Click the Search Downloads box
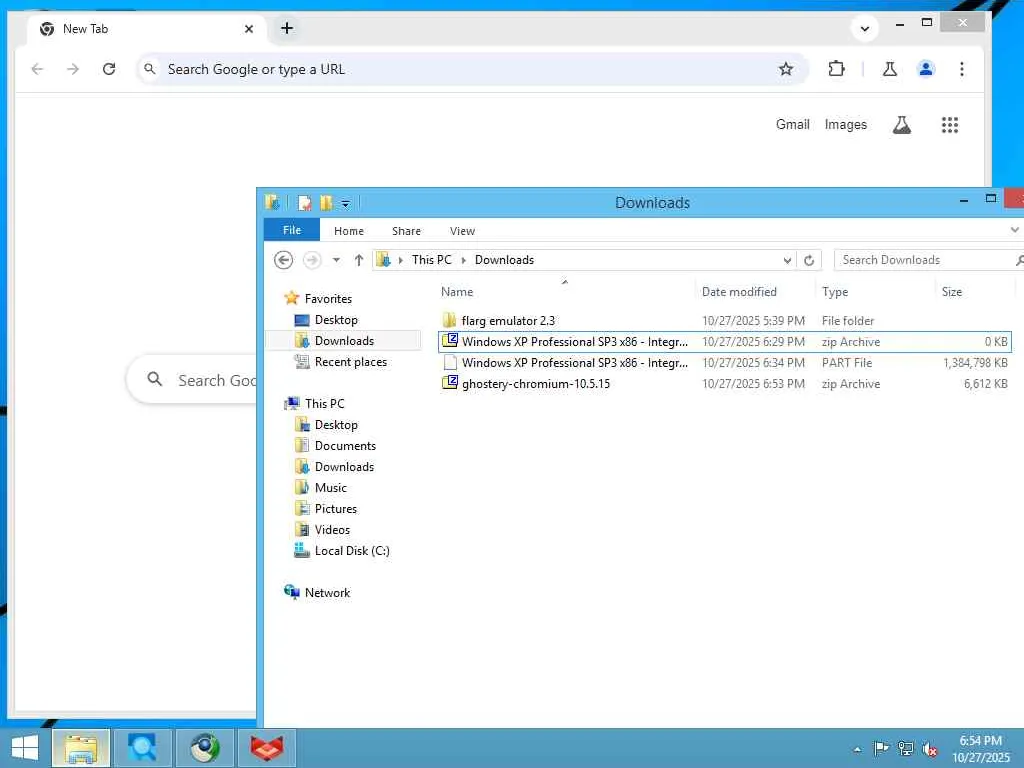This screenshot has width=1024, height=768. pyautogui.click(x=927, y=260)
